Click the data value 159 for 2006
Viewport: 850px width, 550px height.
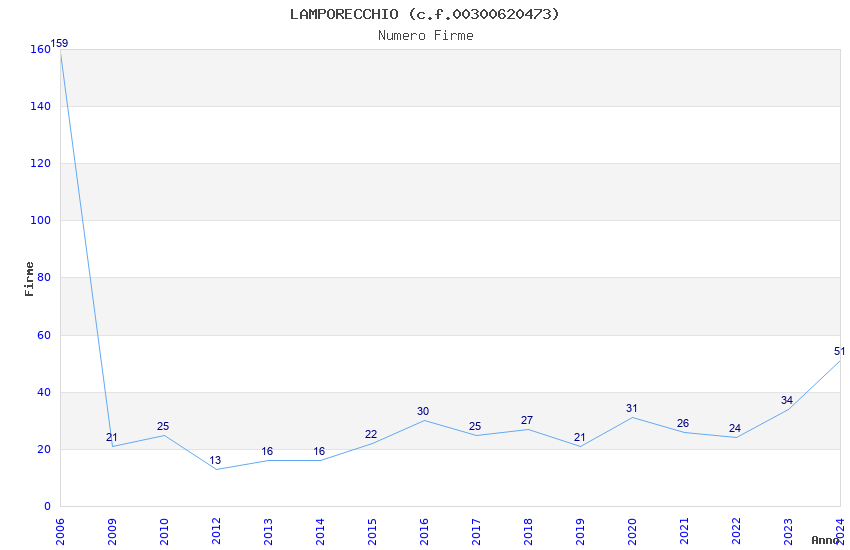(x=60, y=43)
